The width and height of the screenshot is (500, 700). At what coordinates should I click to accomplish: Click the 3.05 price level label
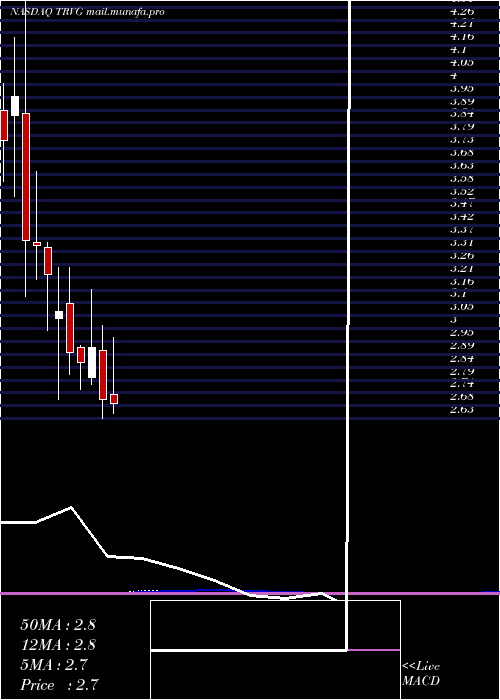pyautogui.click(x=462, y=307)
